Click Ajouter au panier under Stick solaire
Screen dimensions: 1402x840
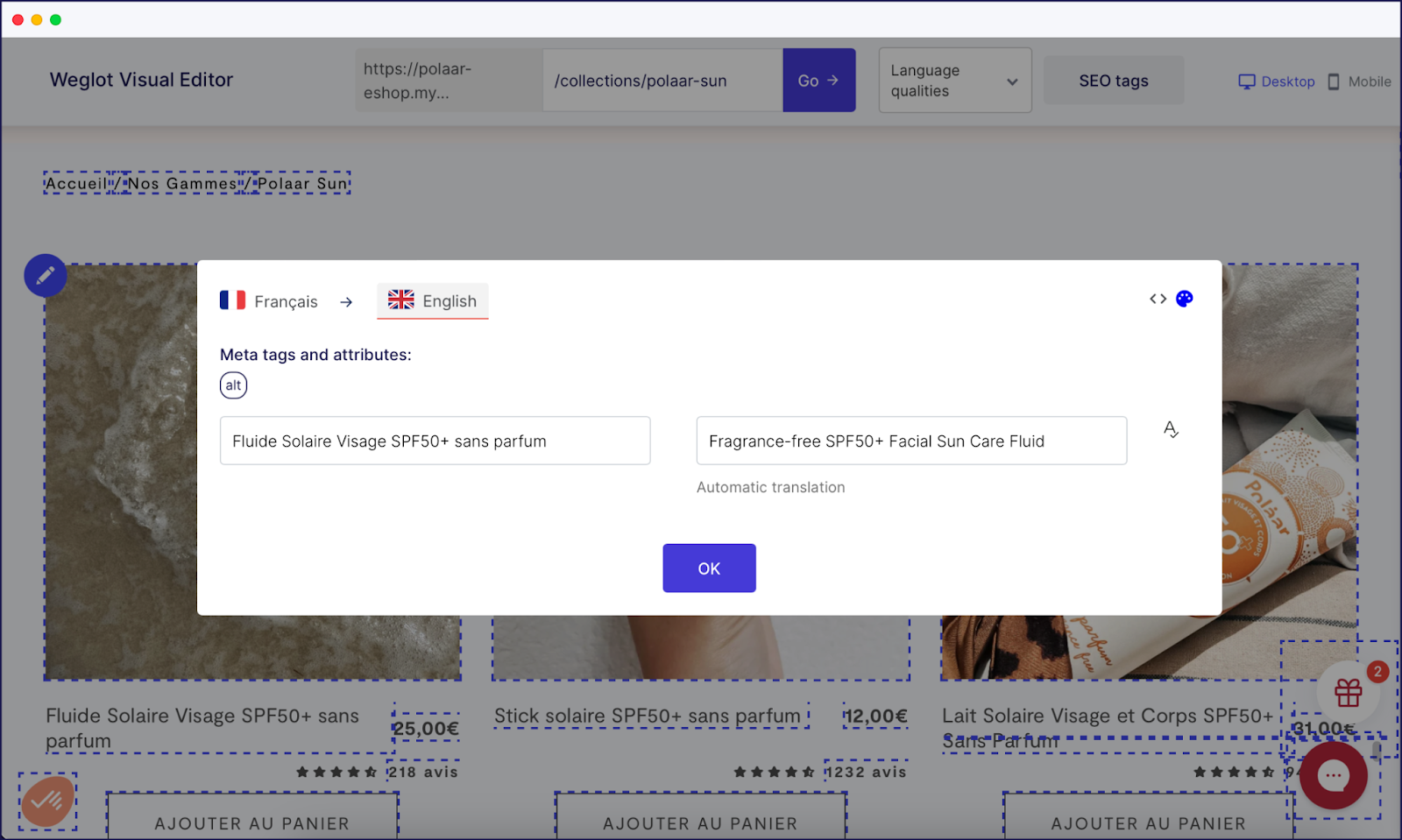(x=700, y=816)
